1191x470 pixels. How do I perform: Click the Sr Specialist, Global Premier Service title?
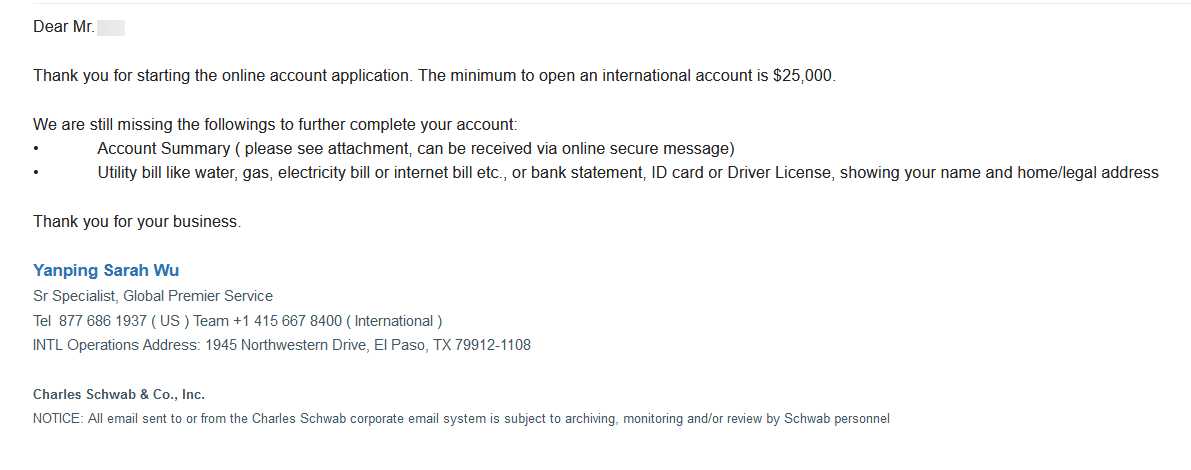(153, 296)
